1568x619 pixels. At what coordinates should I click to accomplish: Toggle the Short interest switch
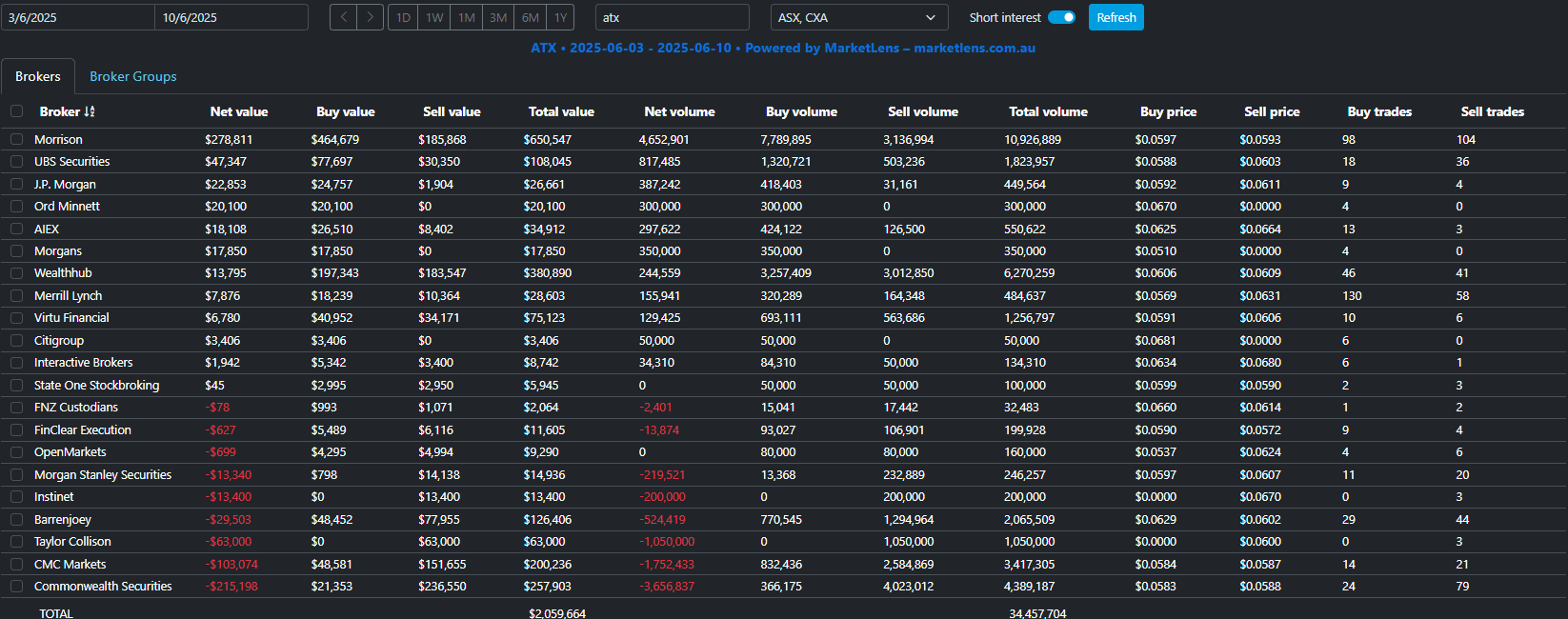(1061, 17)
